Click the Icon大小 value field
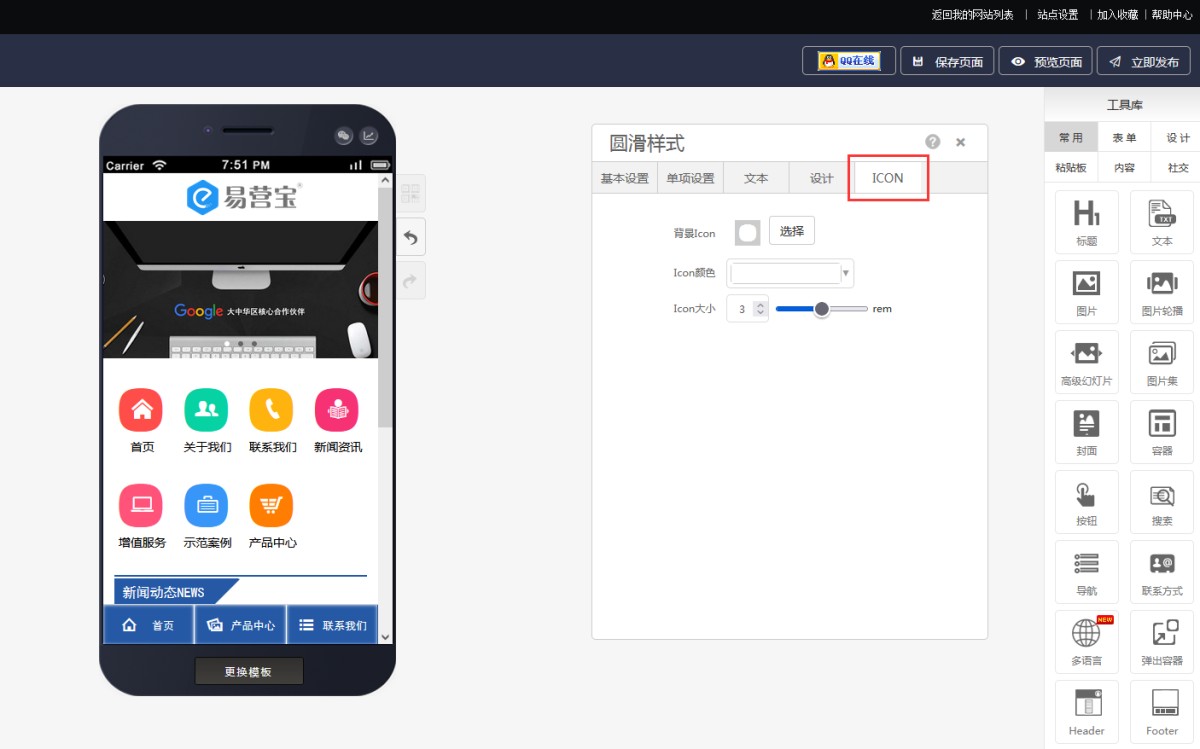The width and height of the screenshot is (1200, 749). pyautogui.click(x=741, y=309)
